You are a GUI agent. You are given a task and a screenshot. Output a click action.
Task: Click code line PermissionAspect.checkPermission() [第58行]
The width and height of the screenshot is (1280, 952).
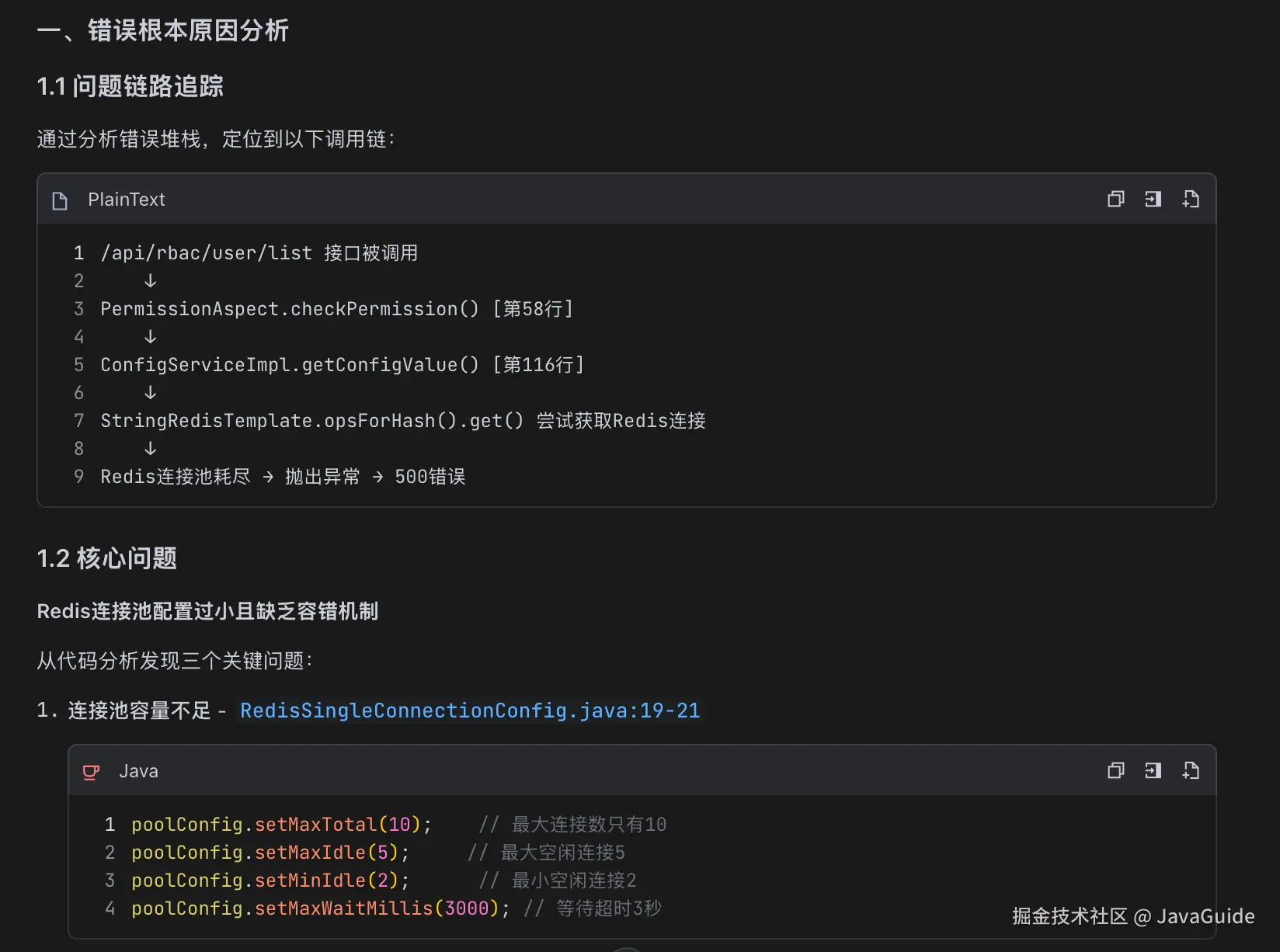337,309
